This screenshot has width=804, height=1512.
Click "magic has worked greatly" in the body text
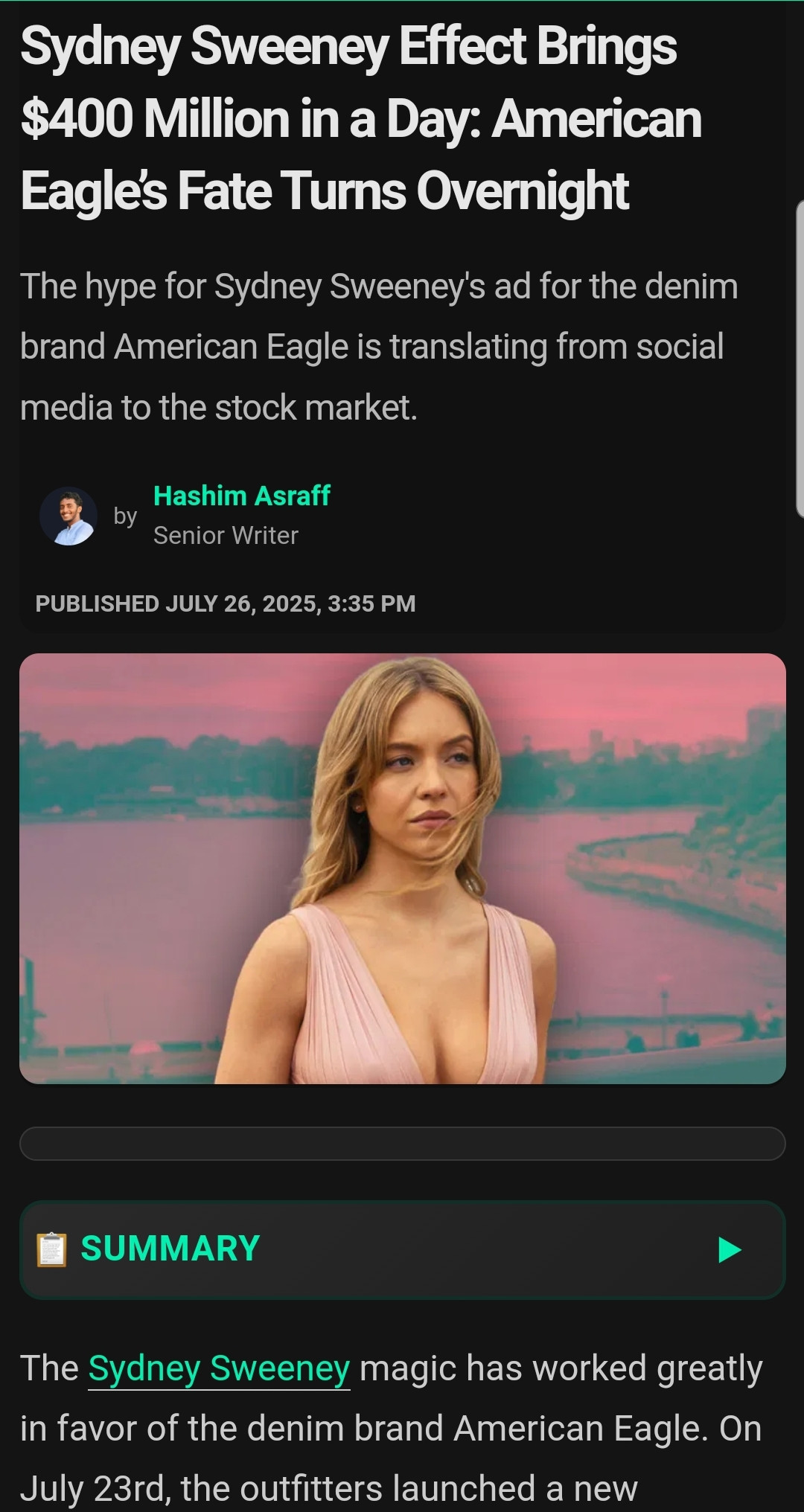tap(561, 1368)
